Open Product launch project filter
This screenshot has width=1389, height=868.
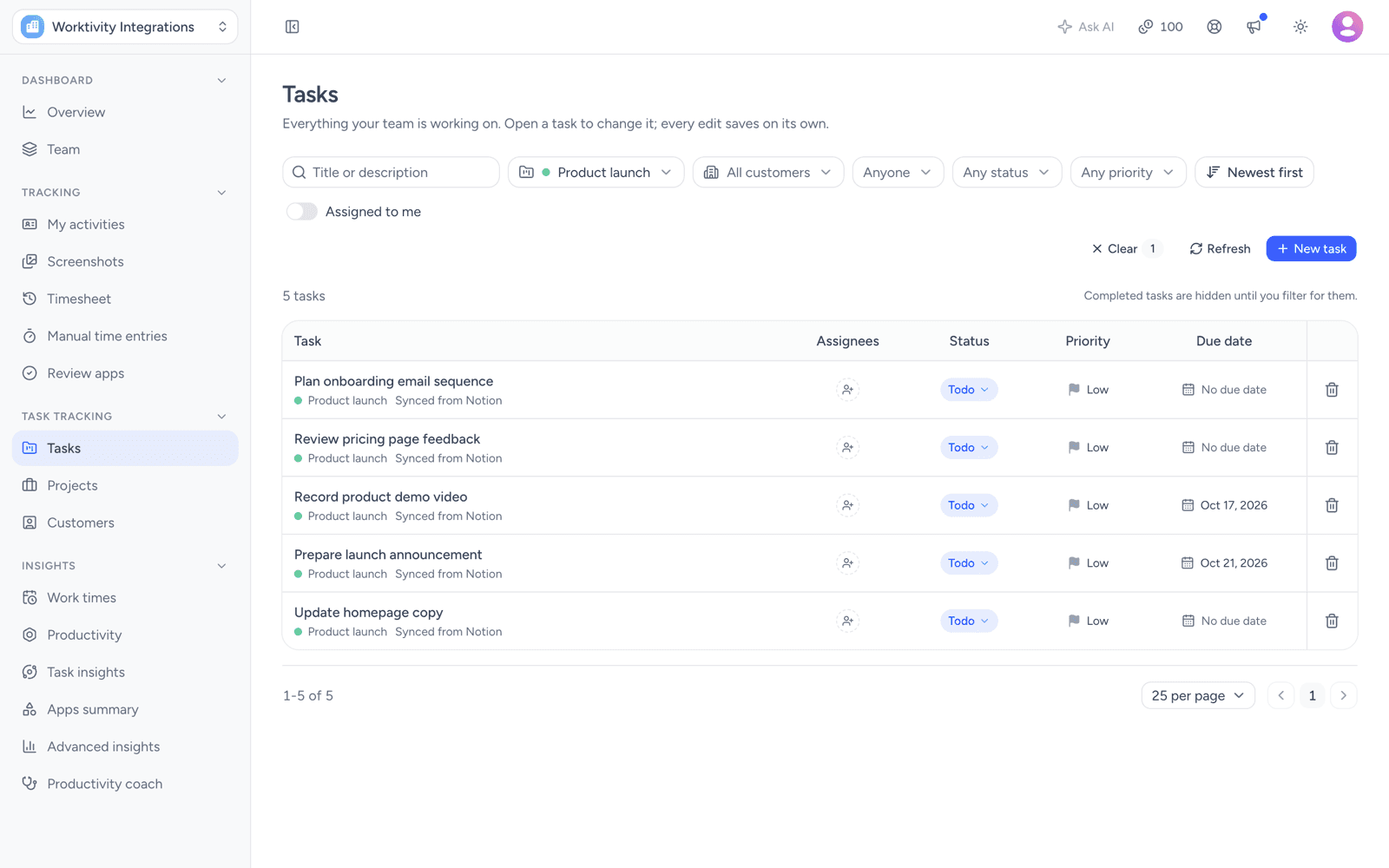[596, 173]
